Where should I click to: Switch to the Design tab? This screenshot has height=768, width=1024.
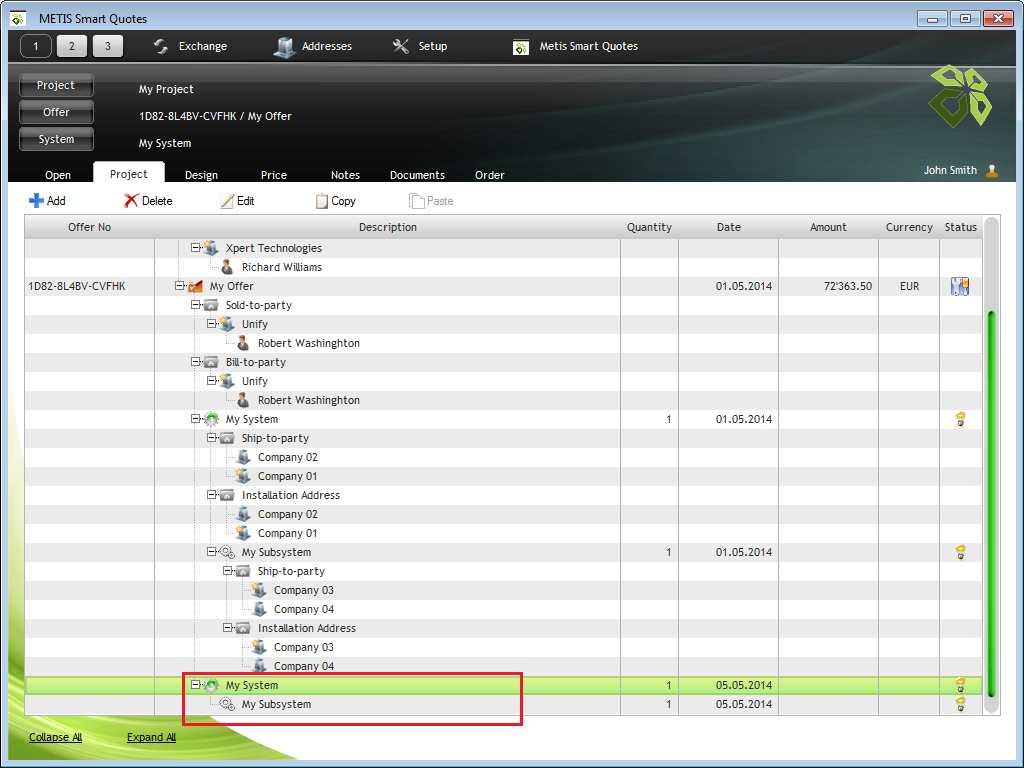(x=201, y=175)
